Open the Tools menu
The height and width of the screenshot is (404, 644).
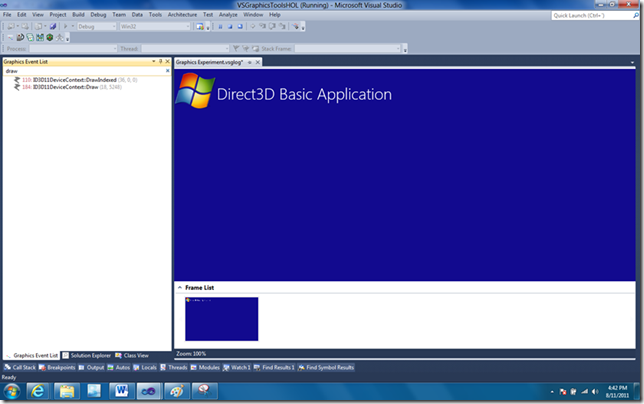155,14
